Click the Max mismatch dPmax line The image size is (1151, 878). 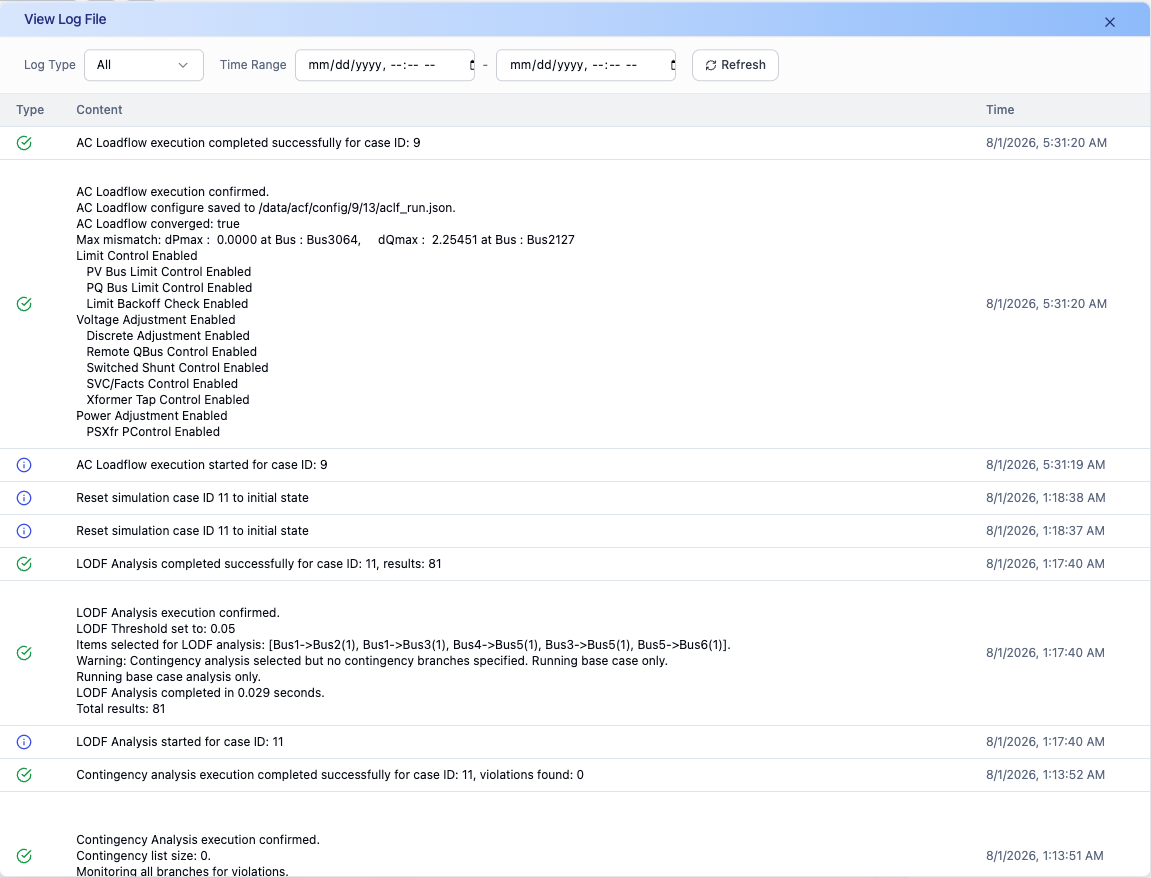pyautogui.click(x=325, y=240)
